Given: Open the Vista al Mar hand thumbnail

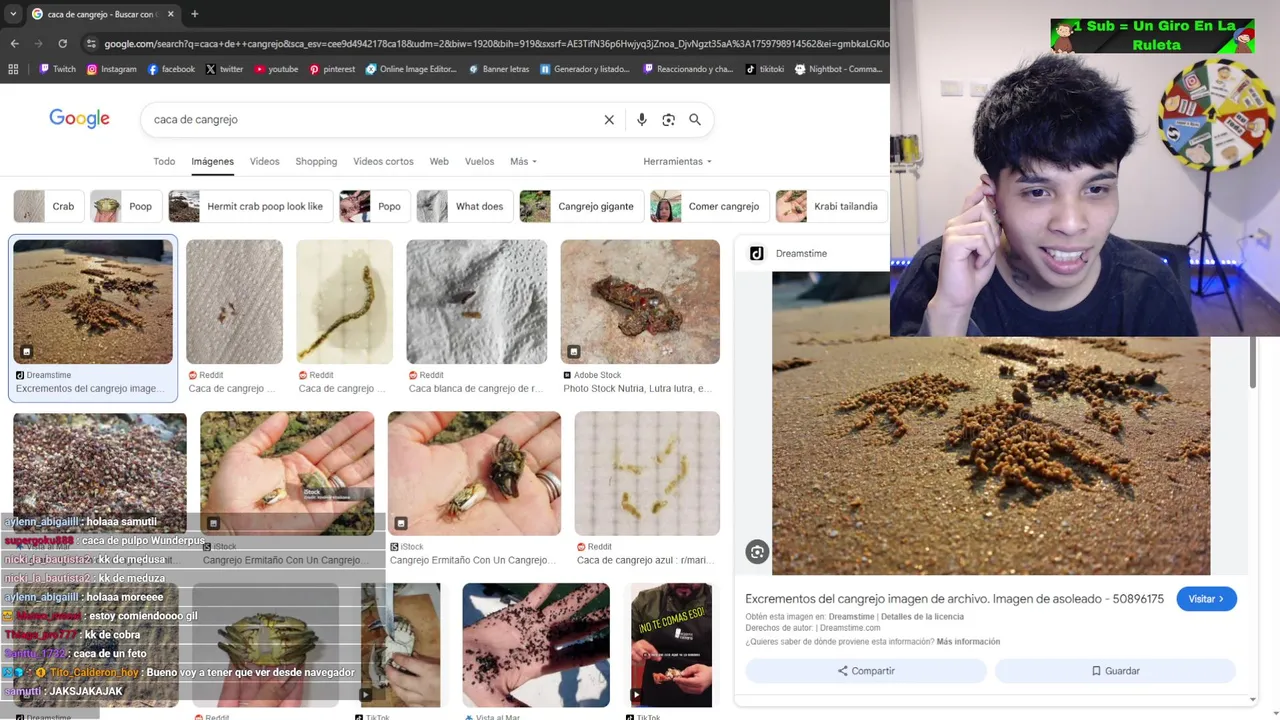Looking at the screenshot, I should [x=536, y=645].
